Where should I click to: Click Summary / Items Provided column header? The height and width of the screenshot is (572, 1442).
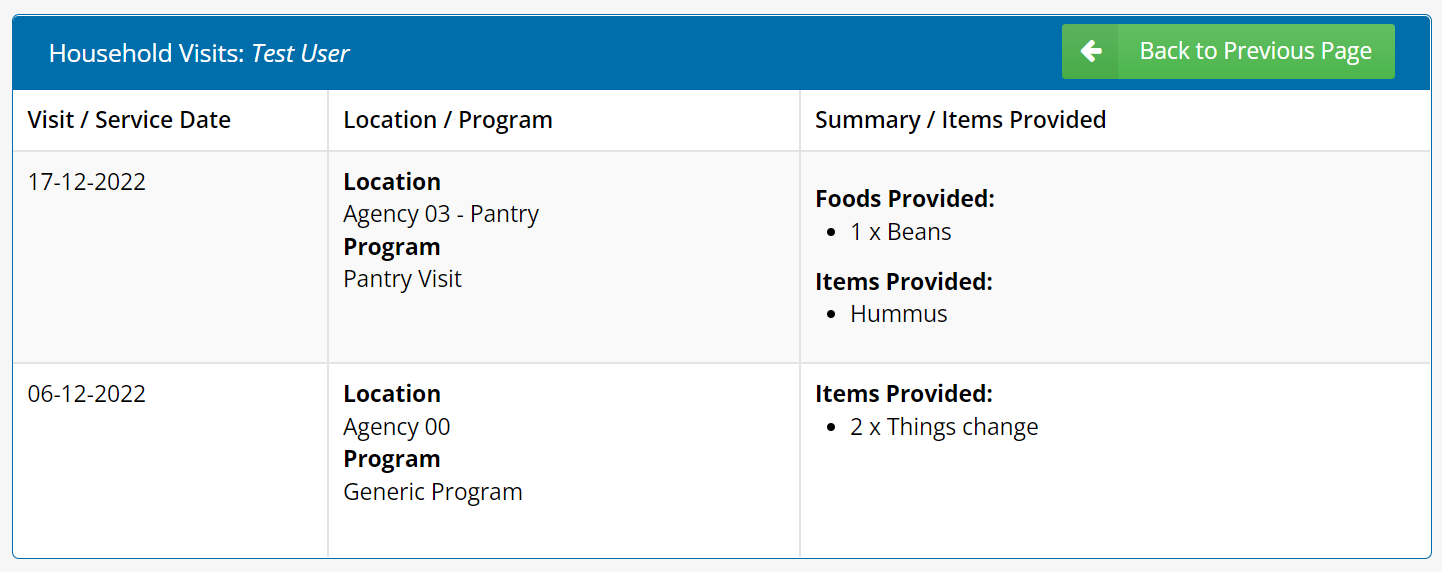coord(960,120)
